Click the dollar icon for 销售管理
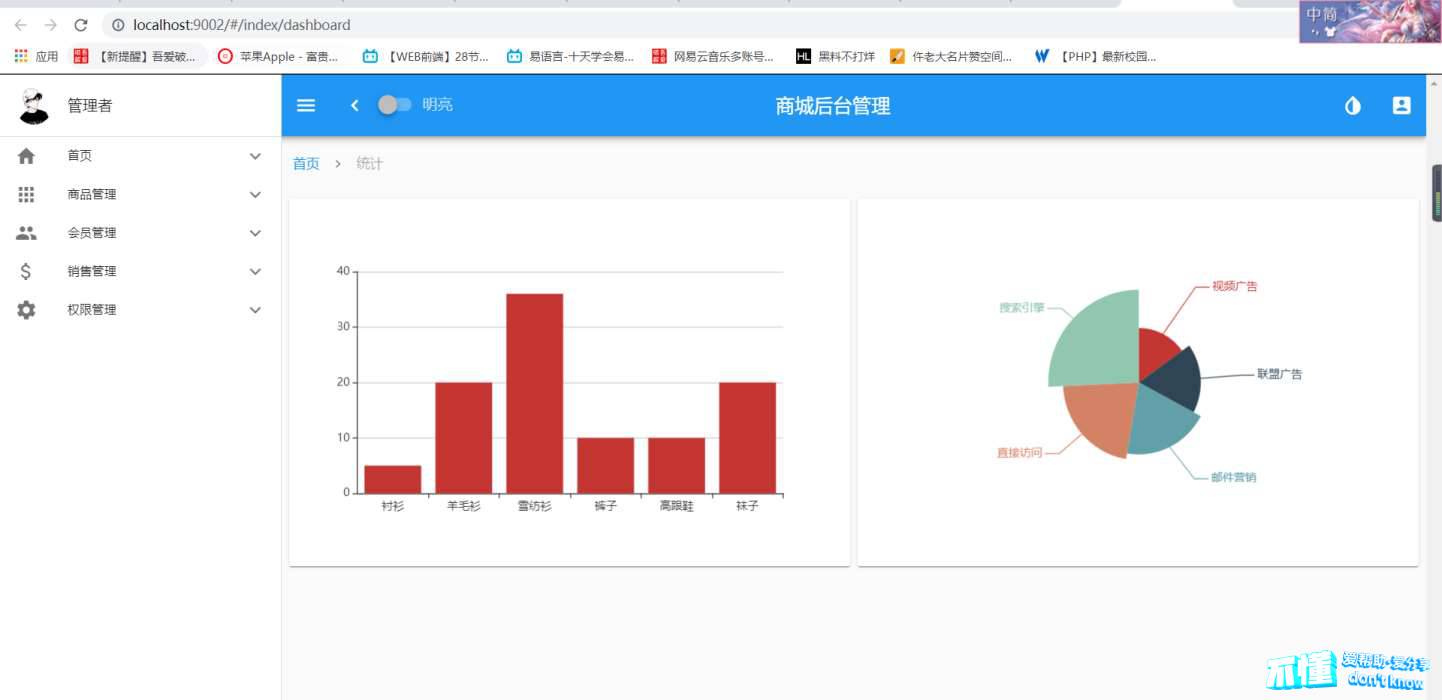Image resolution: width=1442 pixels, height=700 pixels. (26, 271)
